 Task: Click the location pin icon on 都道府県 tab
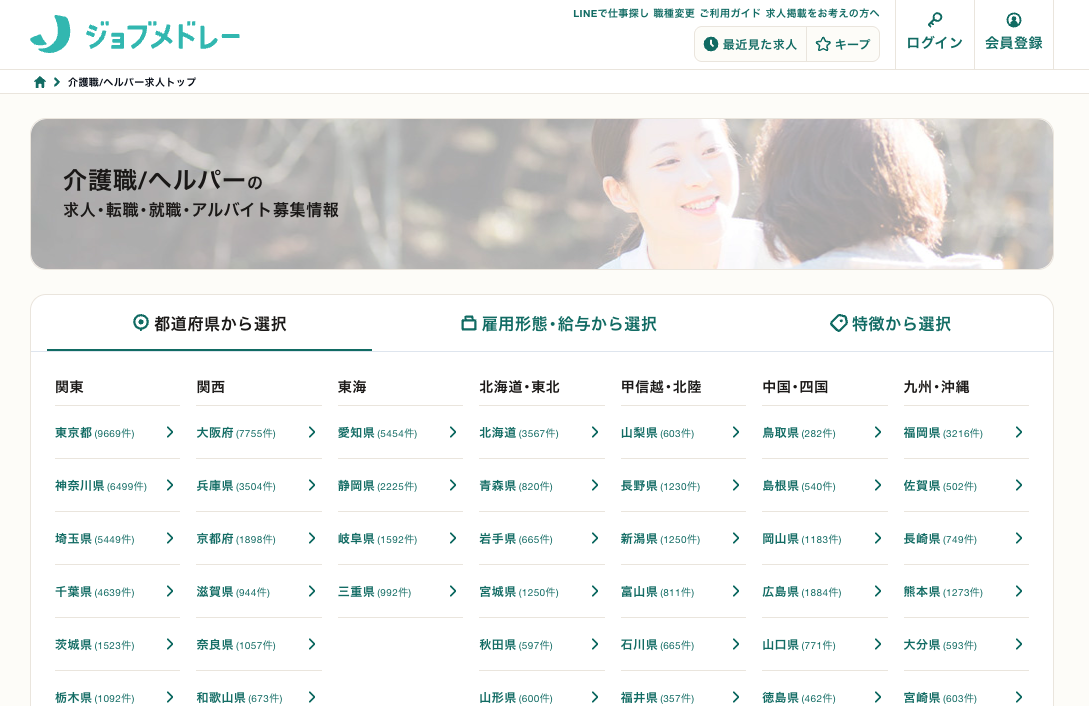[x=140, y=323]
